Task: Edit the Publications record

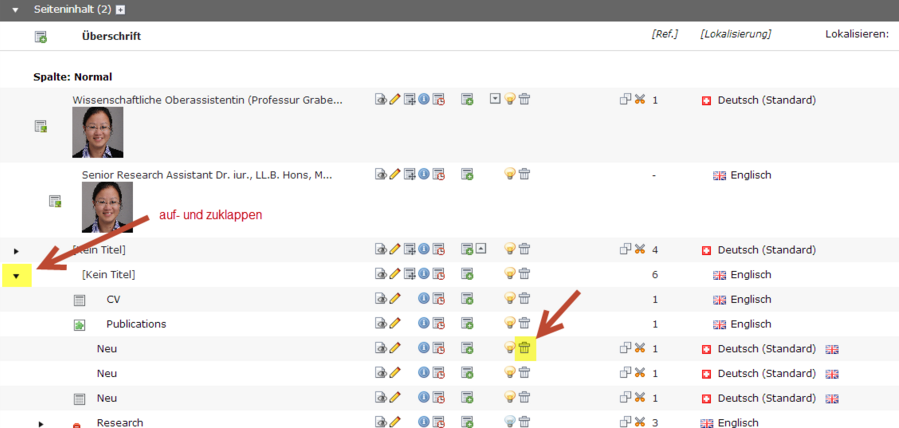Action: point(394,323)
